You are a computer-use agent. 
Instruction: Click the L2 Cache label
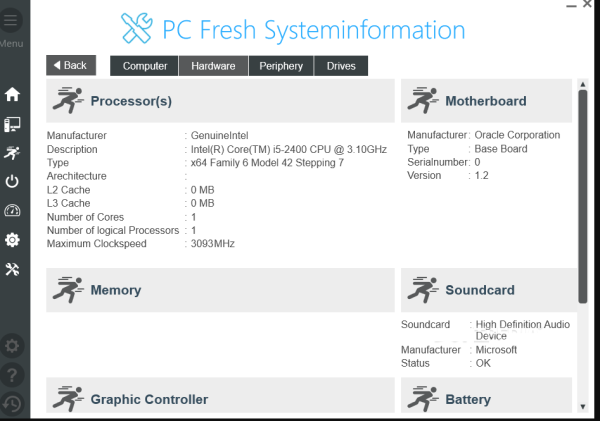point(68,190)
